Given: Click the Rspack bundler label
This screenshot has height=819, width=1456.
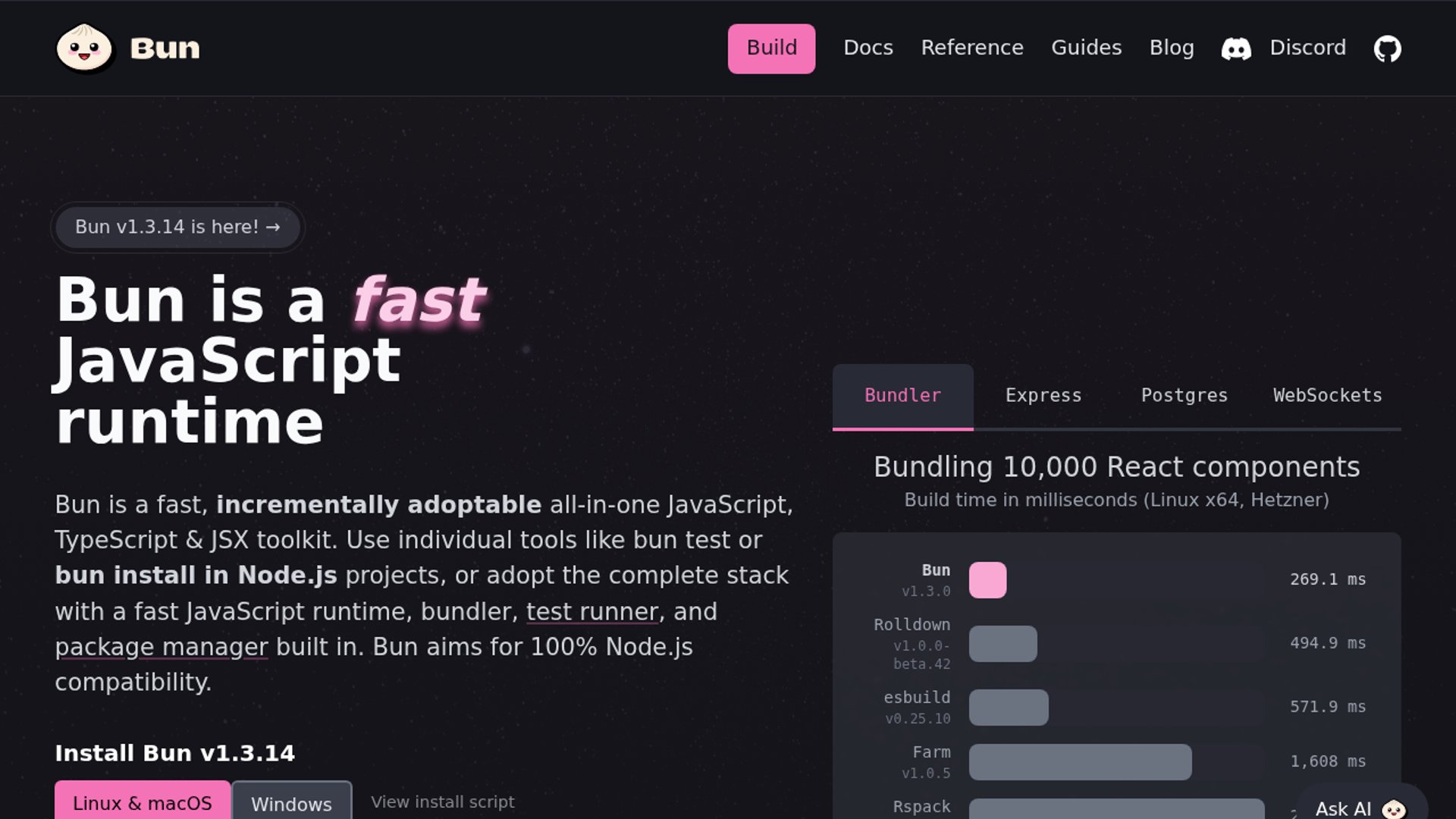Looking at the screenshot, I should click(921, 807).
